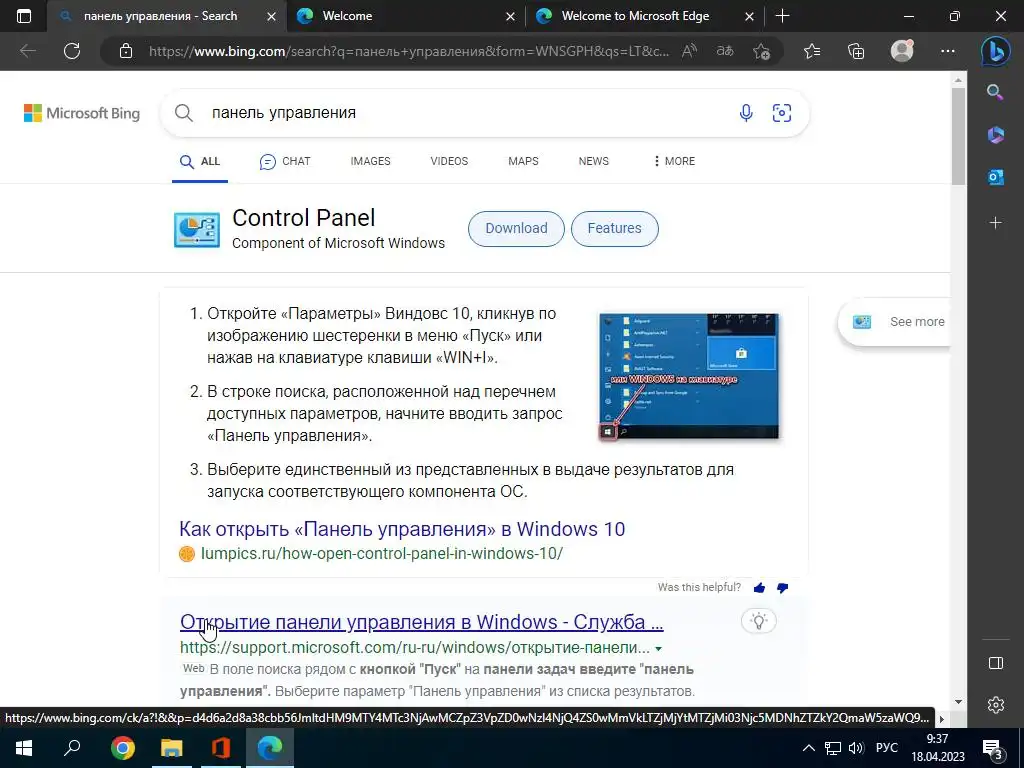Show translate options icon
This screenshot has height=768, width=1024.
point(725,51)
